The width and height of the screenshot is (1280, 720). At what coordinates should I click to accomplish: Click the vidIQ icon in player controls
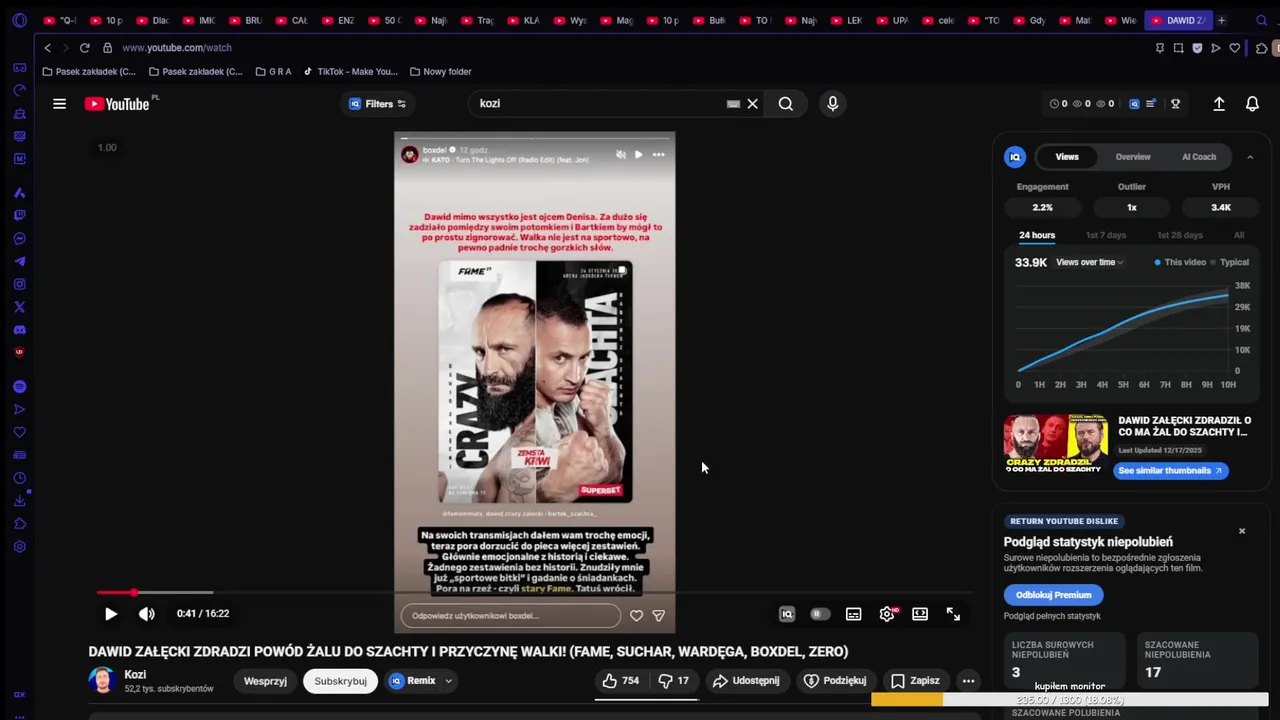(787, 614)
